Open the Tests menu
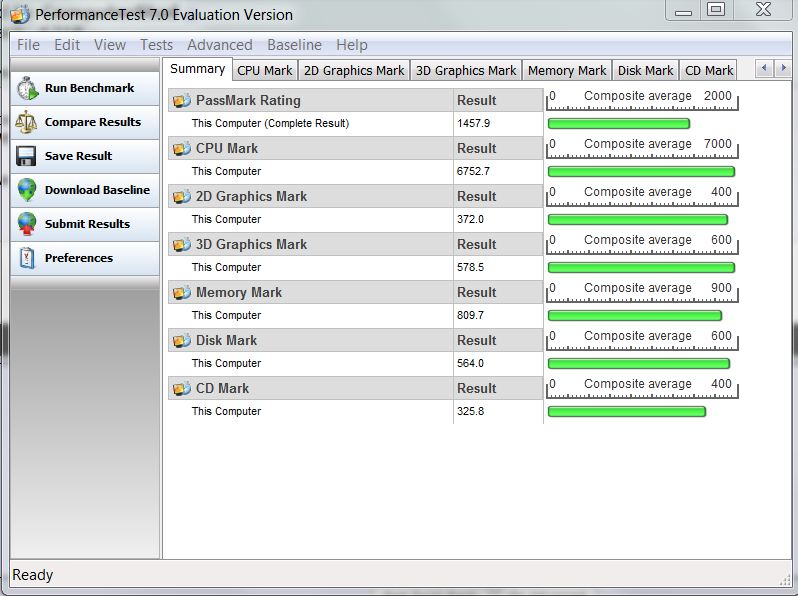 coord(156,45)
